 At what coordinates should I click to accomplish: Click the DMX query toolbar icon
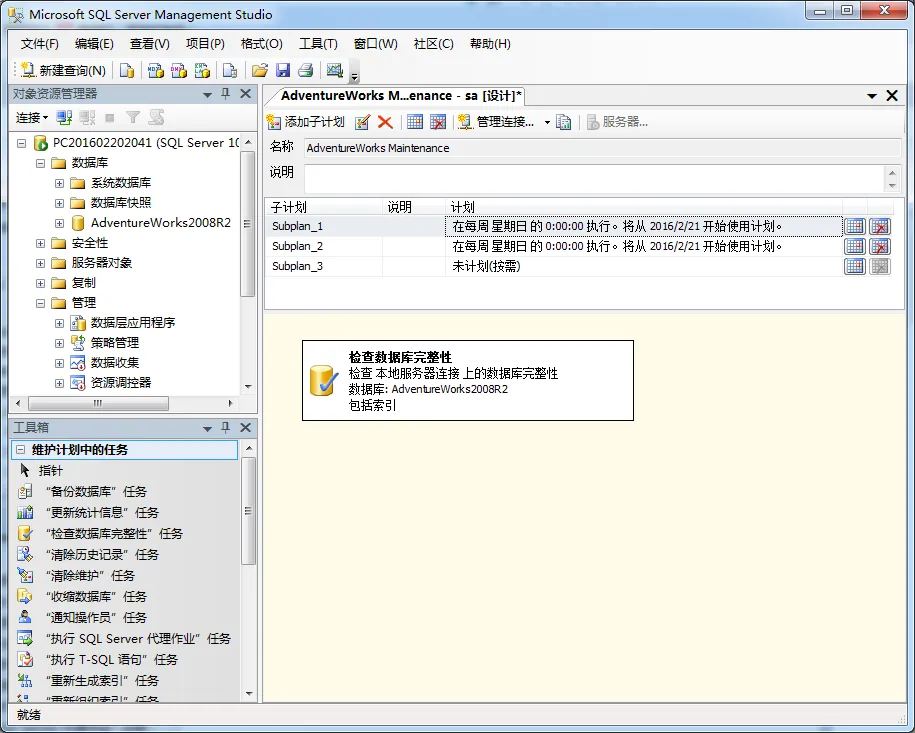click(179, 71)
